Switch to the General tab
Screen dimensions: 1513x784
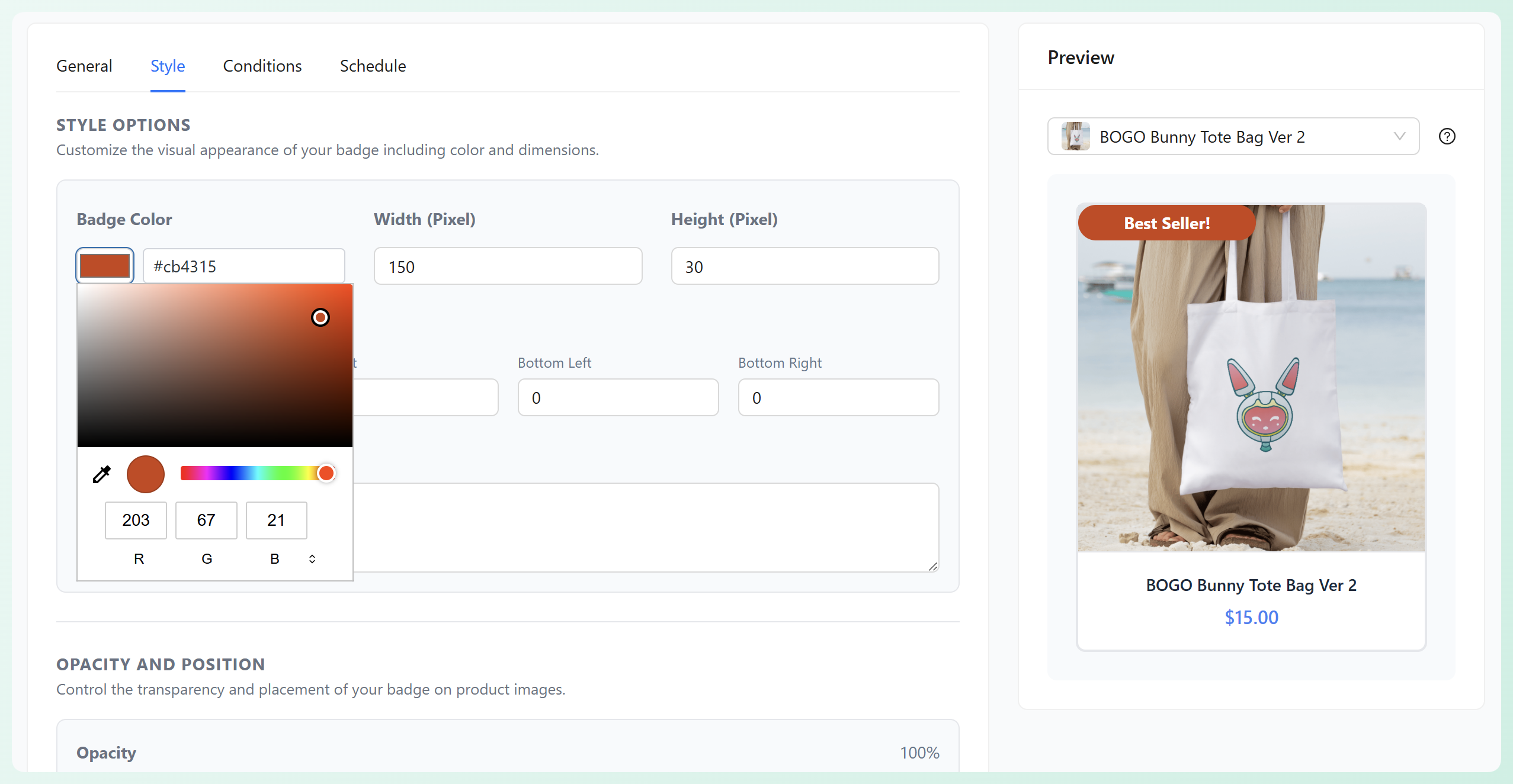tap(84, 66)
